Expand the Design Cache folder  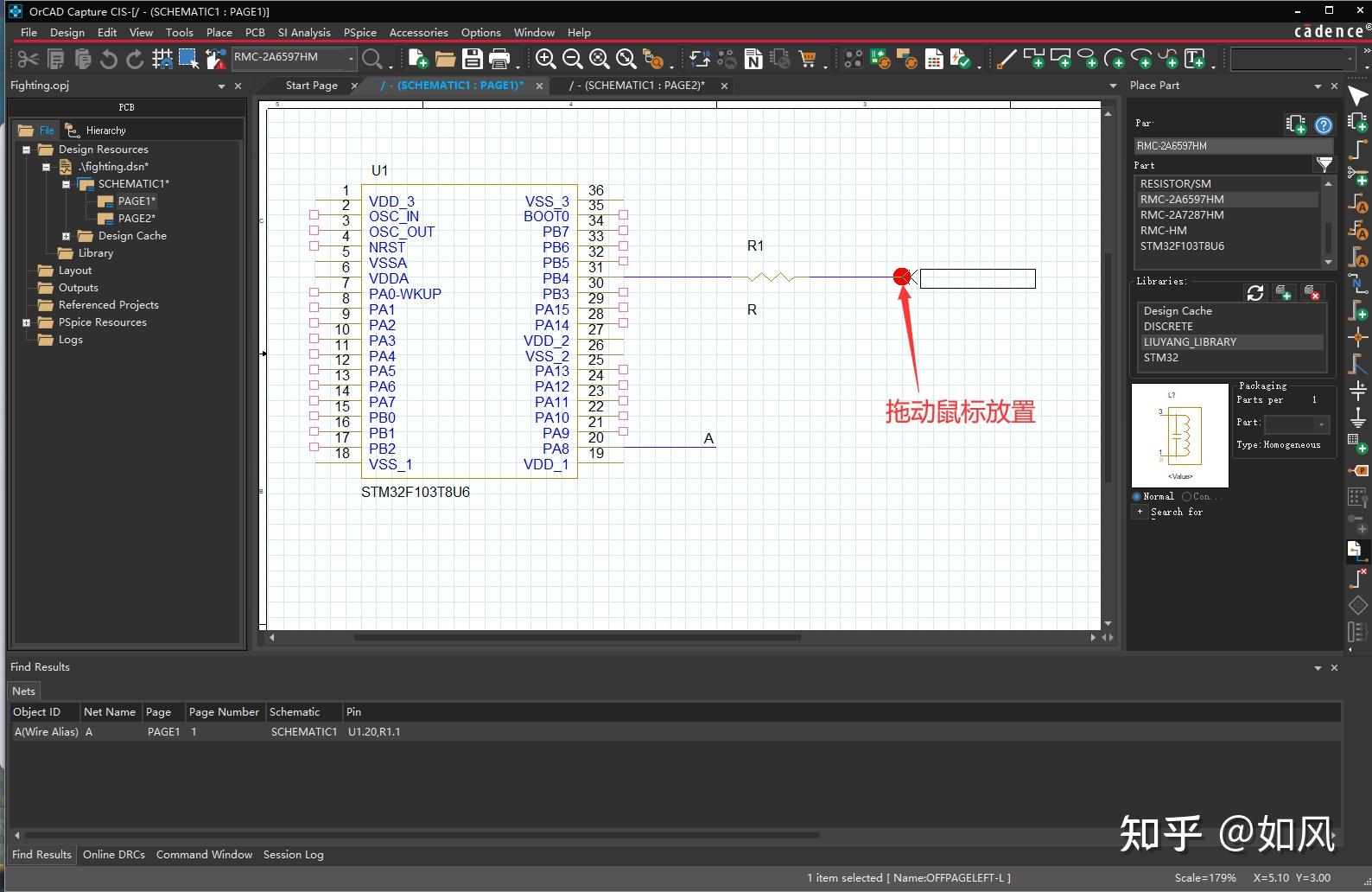[x=66, y=236]
